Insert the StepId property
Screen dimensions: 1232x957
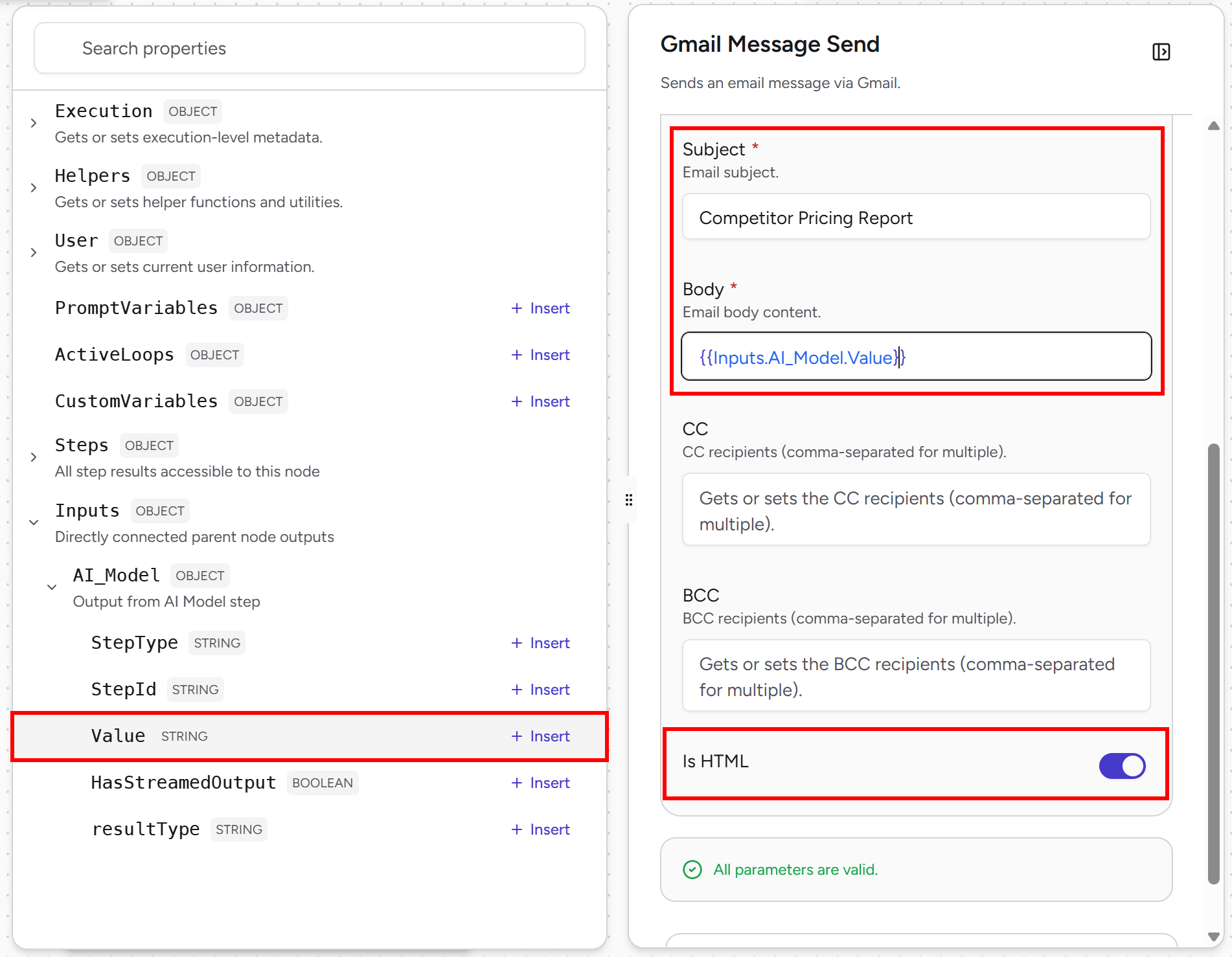coord(540,690)
